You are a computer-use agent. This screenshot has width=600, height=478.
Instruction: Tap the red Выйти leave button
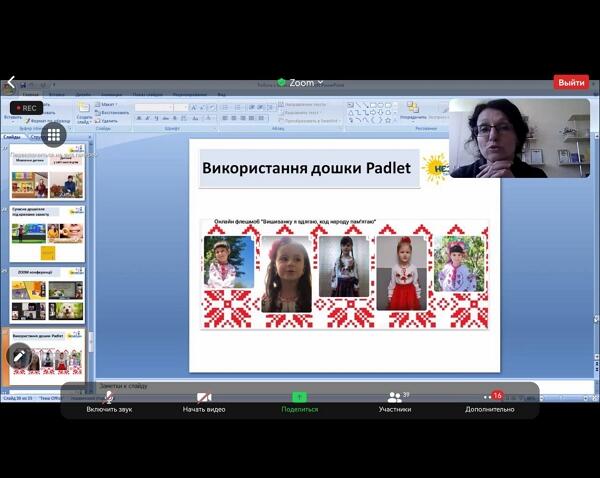pyautogui.click(x=571, y=83)
